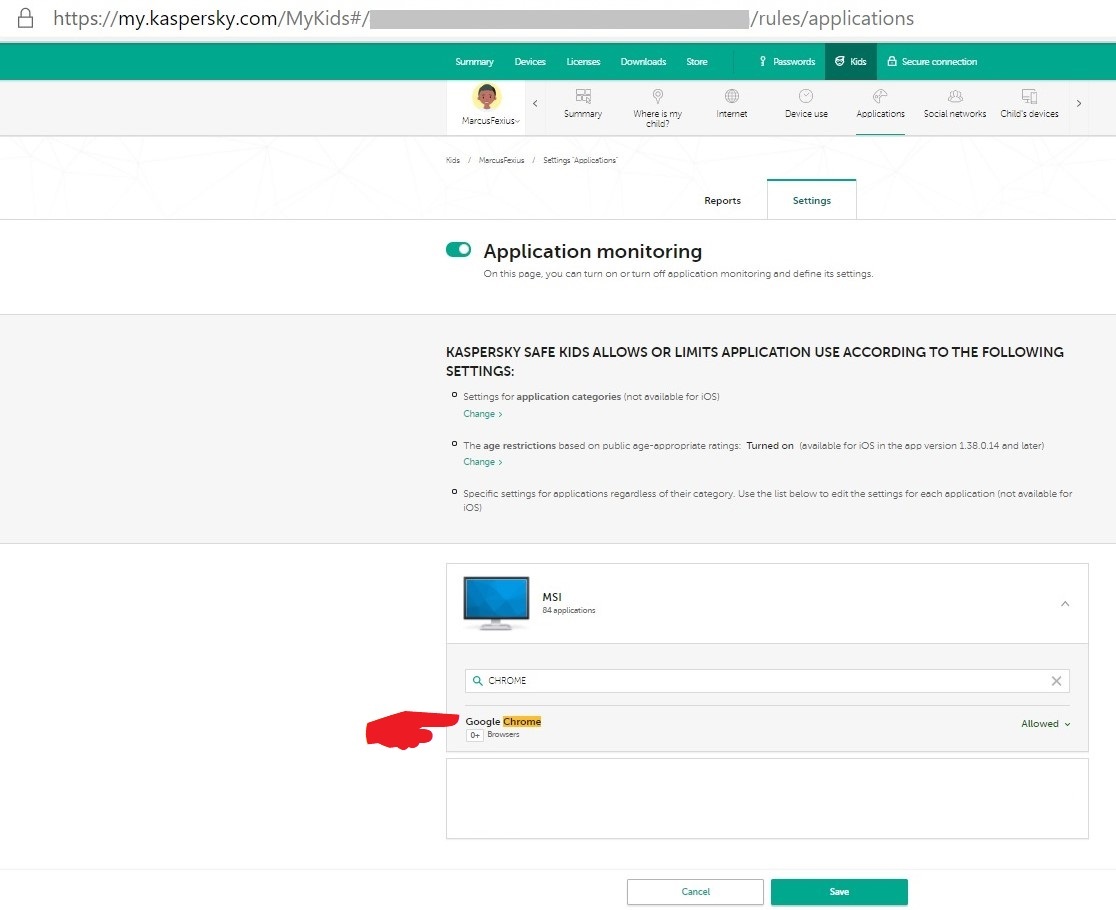This screenshot has width=1116, height=910.
Task: Clear the CHROME search text
Action: tap(1056, 681)
